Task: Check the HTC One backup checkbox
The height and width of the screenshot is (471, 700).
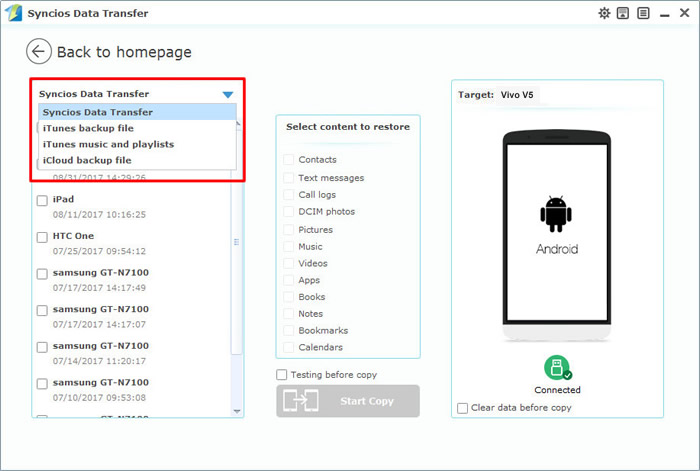Action: [42, 237]
